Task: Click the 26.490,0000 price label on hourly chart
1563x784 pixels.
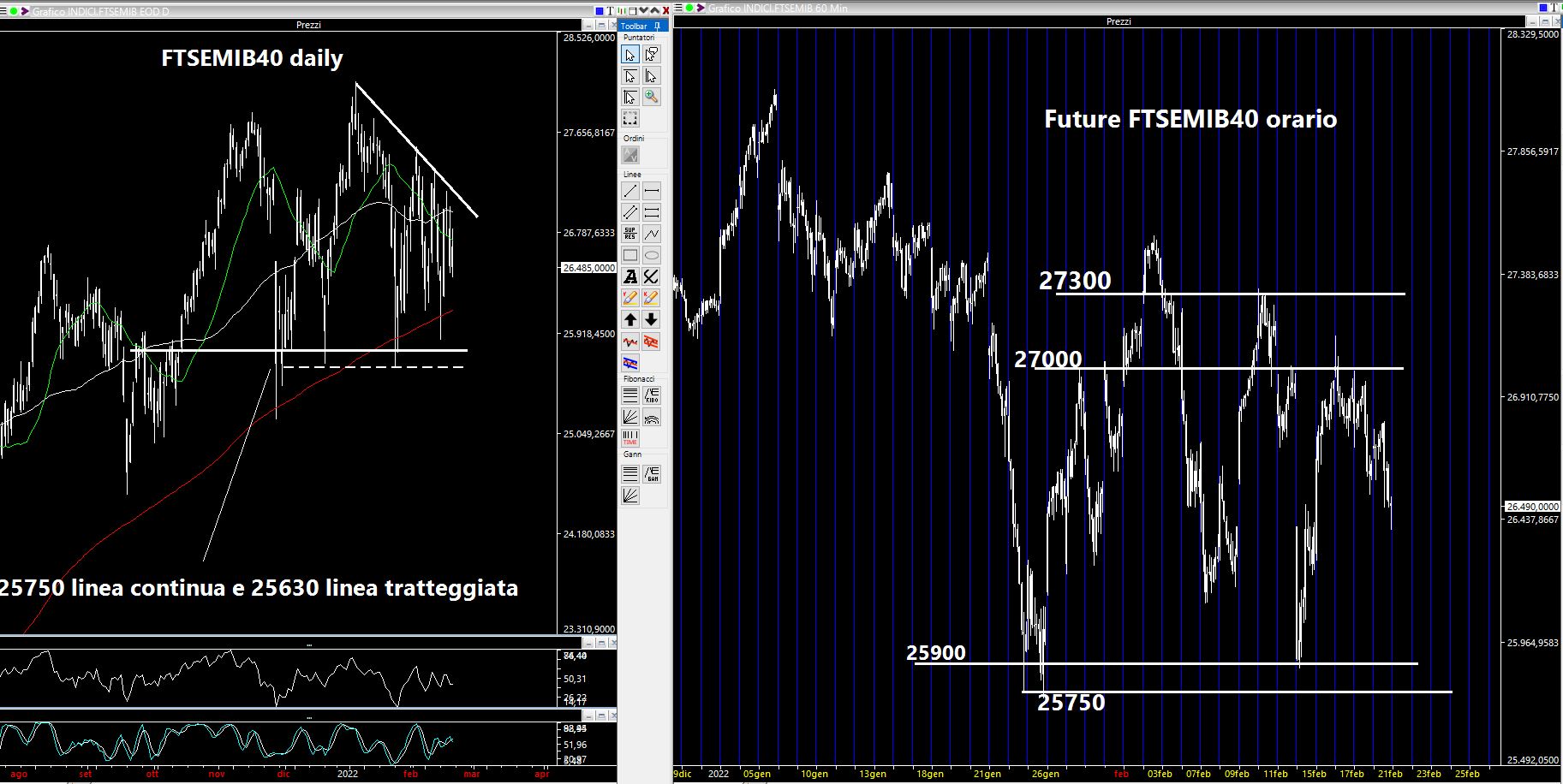Action: pyautogui.click(x=1533, y=507)
